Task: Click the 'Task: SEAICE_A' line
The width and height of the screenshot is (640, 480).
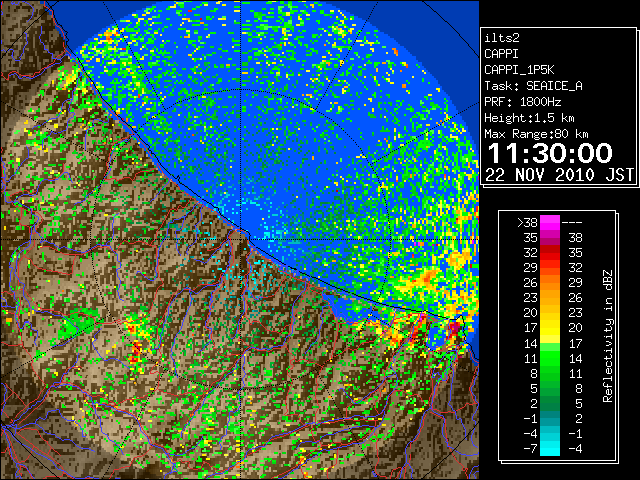Action: [533, 86]
